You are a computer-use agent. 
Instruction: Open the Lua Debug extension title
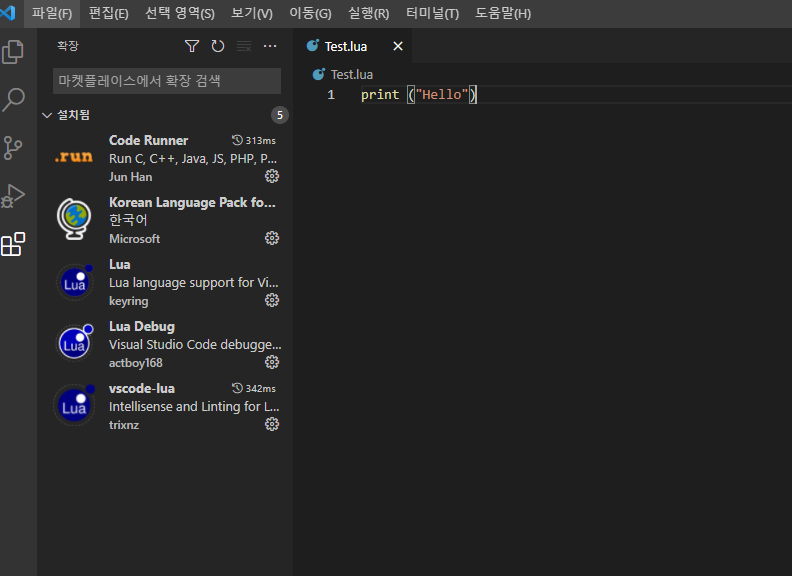click(x=142, y=326)
